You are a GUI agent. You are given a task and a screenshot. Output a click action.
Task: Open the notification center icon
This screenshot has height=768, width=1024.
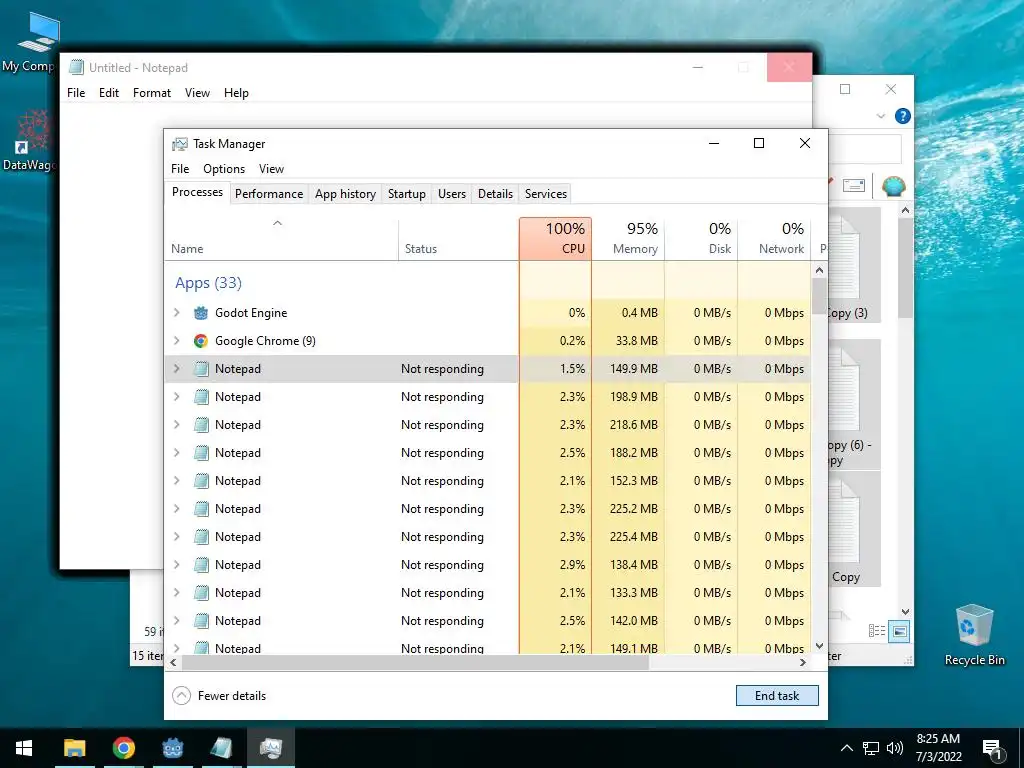coord(993,748)
